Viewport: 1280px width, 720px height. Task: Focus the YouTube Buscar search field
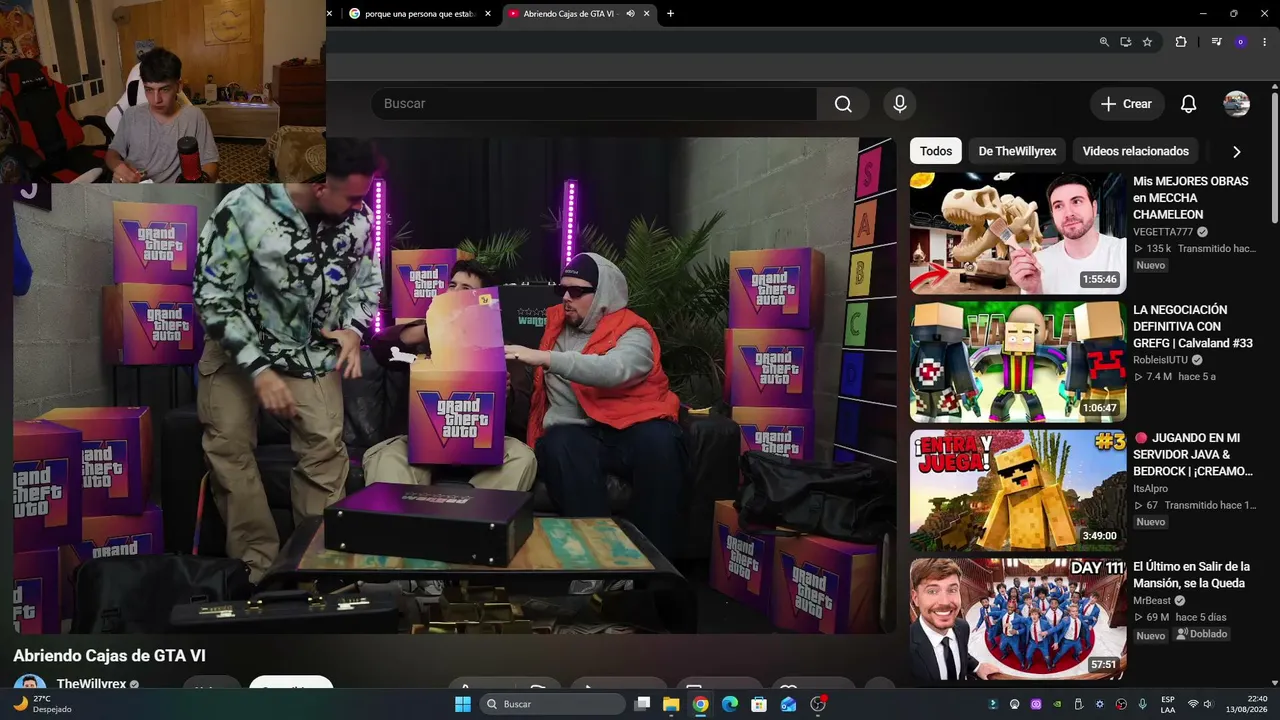pos(594,104)
